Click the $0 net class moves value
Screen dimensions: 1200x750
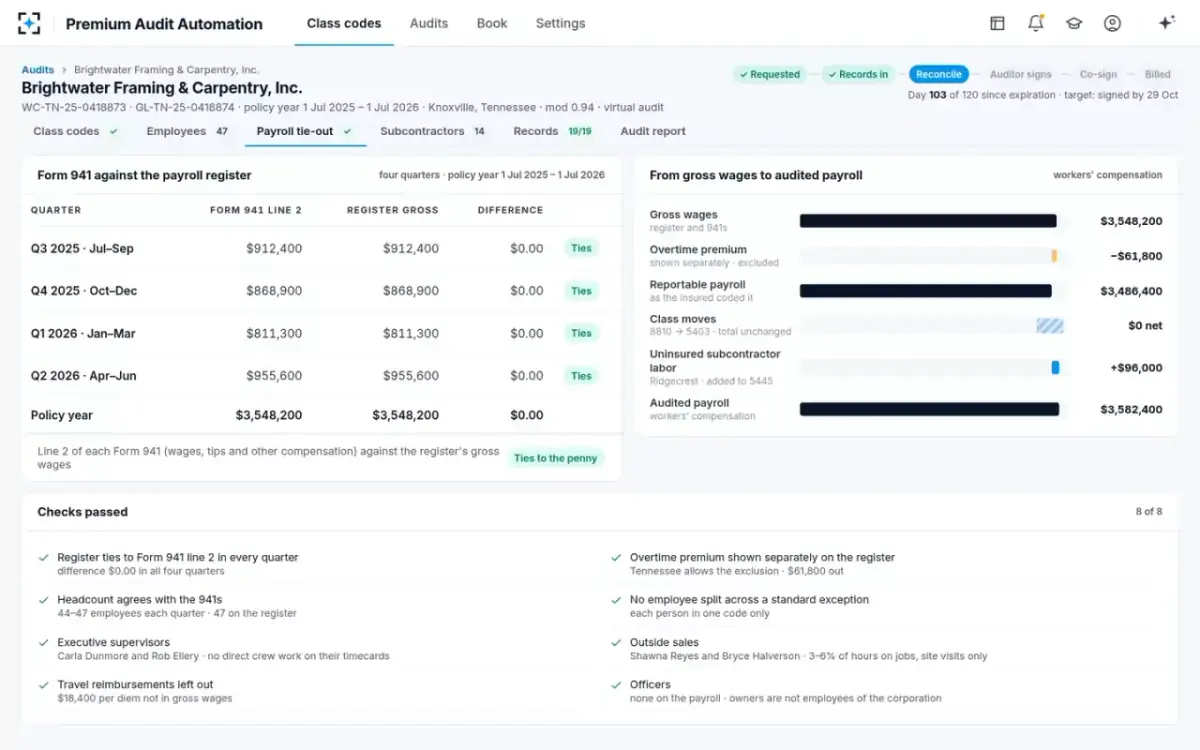[x=1145, y=326]
